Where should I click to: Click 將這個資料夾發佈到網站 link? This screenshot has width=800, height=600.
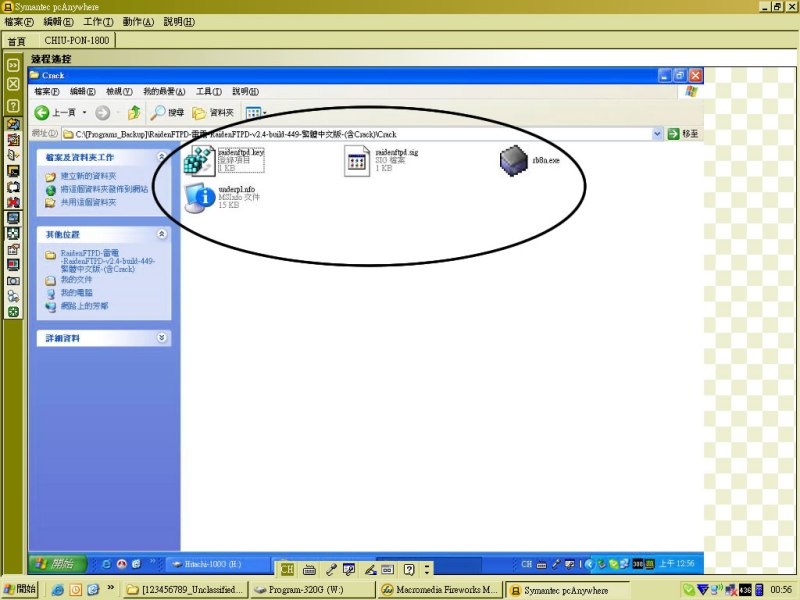click(105, 189)
